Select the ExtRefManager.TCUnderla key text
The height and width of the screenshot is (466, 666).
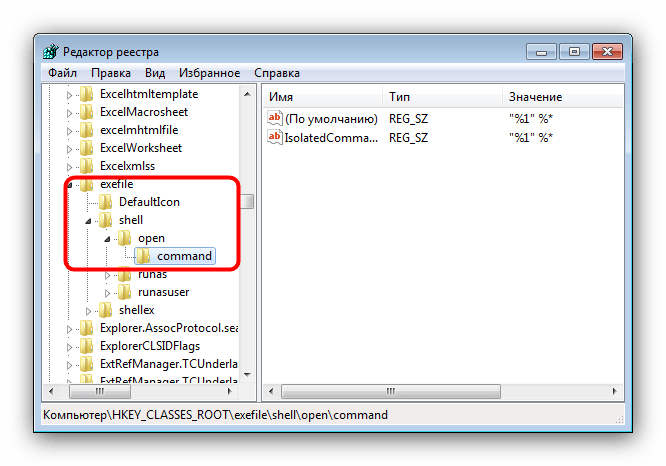169,364
